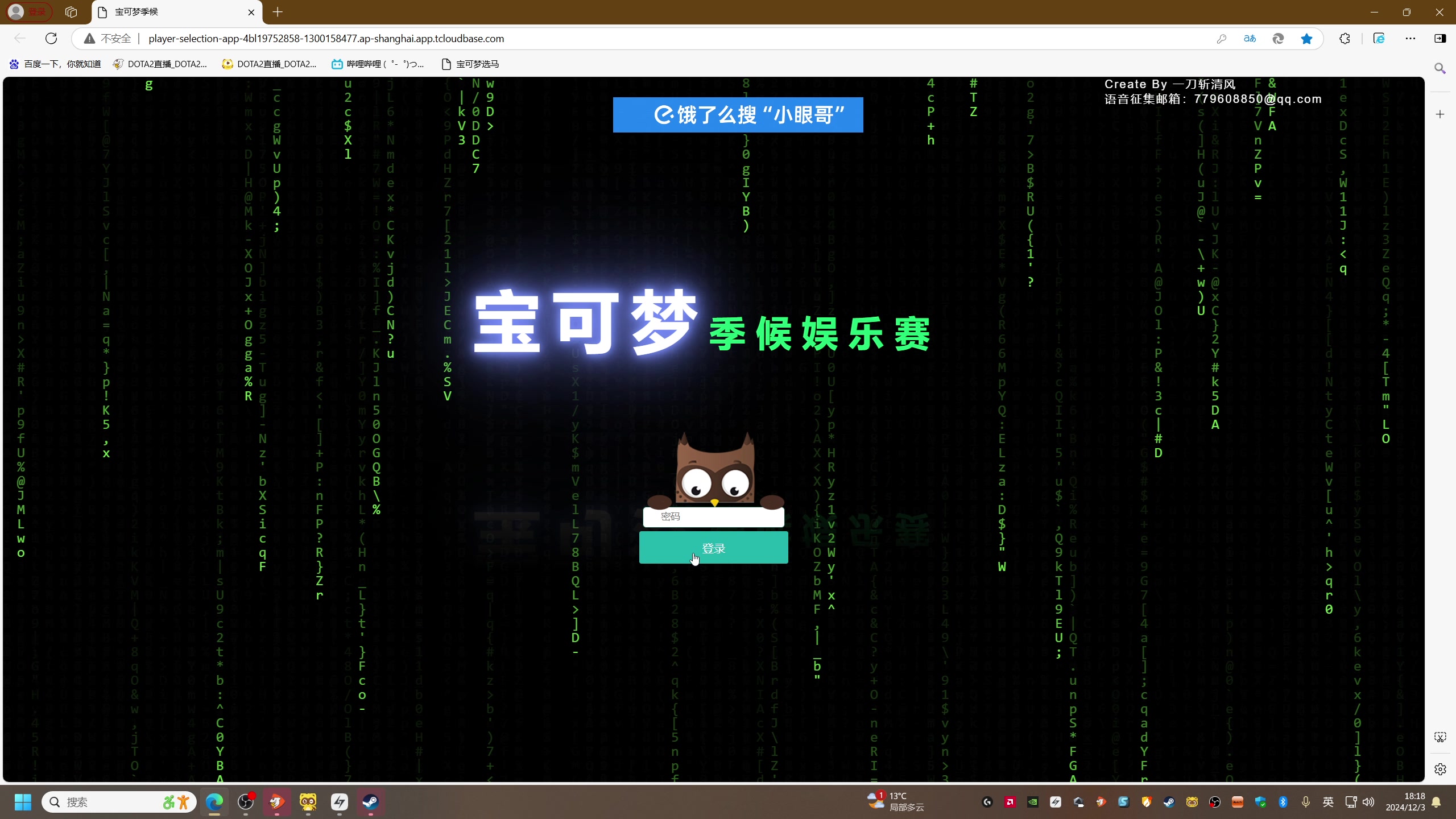
Task: Click the owl mascot above the password box
Action: [714, 470]
